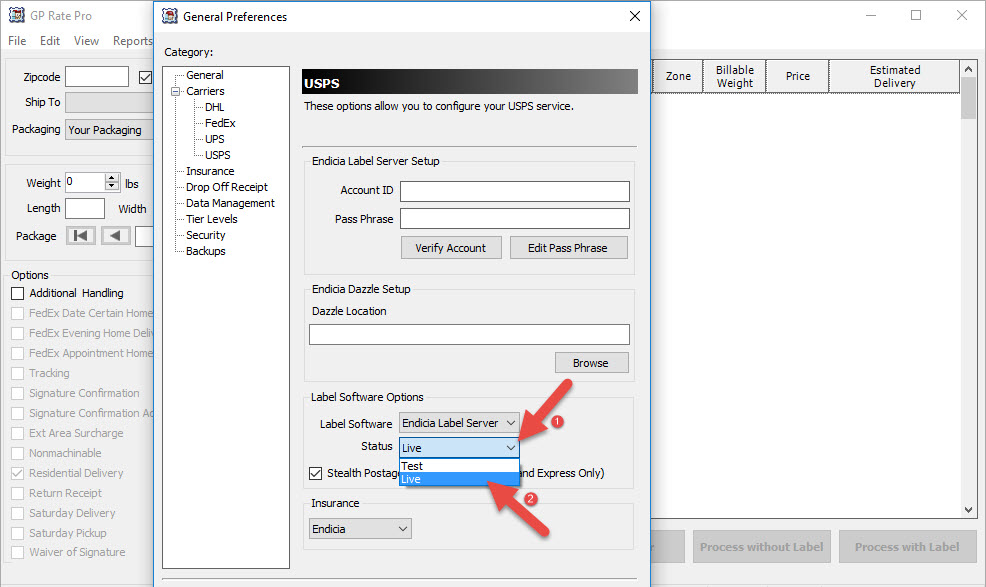Select Drop Off Receipt category
986x587 pixels.
click(x=227, y=187)
